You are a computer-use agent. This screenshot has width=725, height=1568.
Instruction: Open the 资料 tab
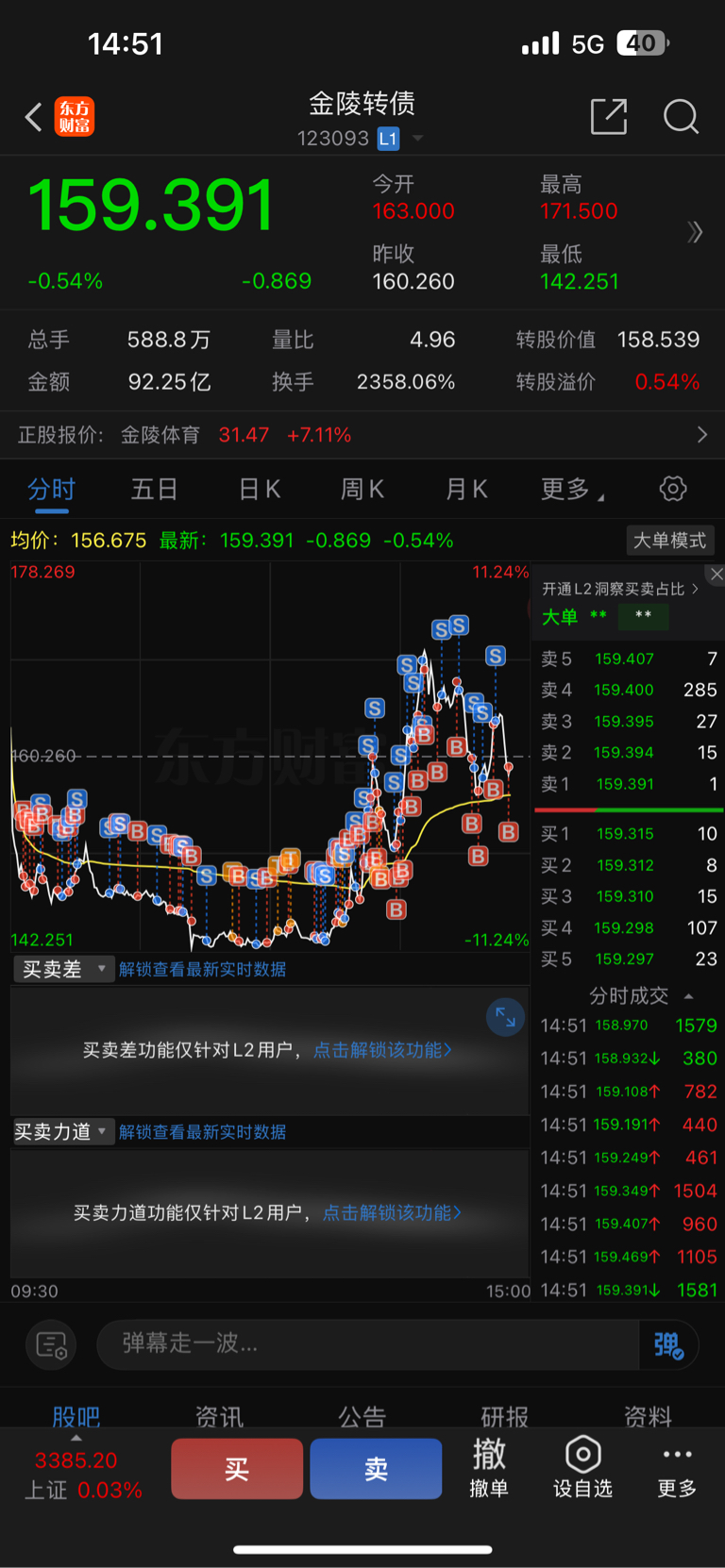pos(648,1416)
